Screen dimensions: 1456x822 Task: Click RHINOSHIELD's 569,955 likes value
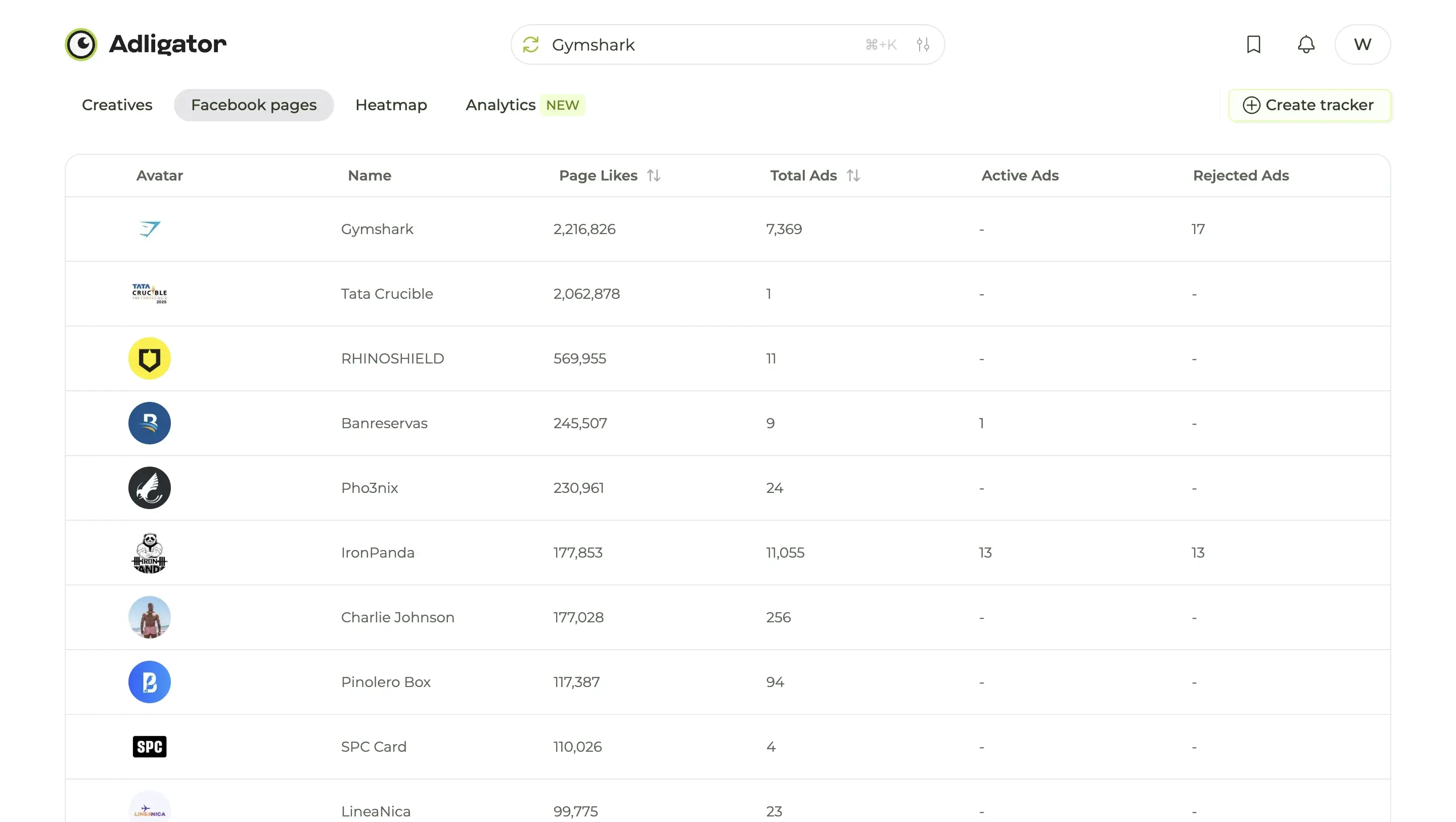(x=580, y=358)
